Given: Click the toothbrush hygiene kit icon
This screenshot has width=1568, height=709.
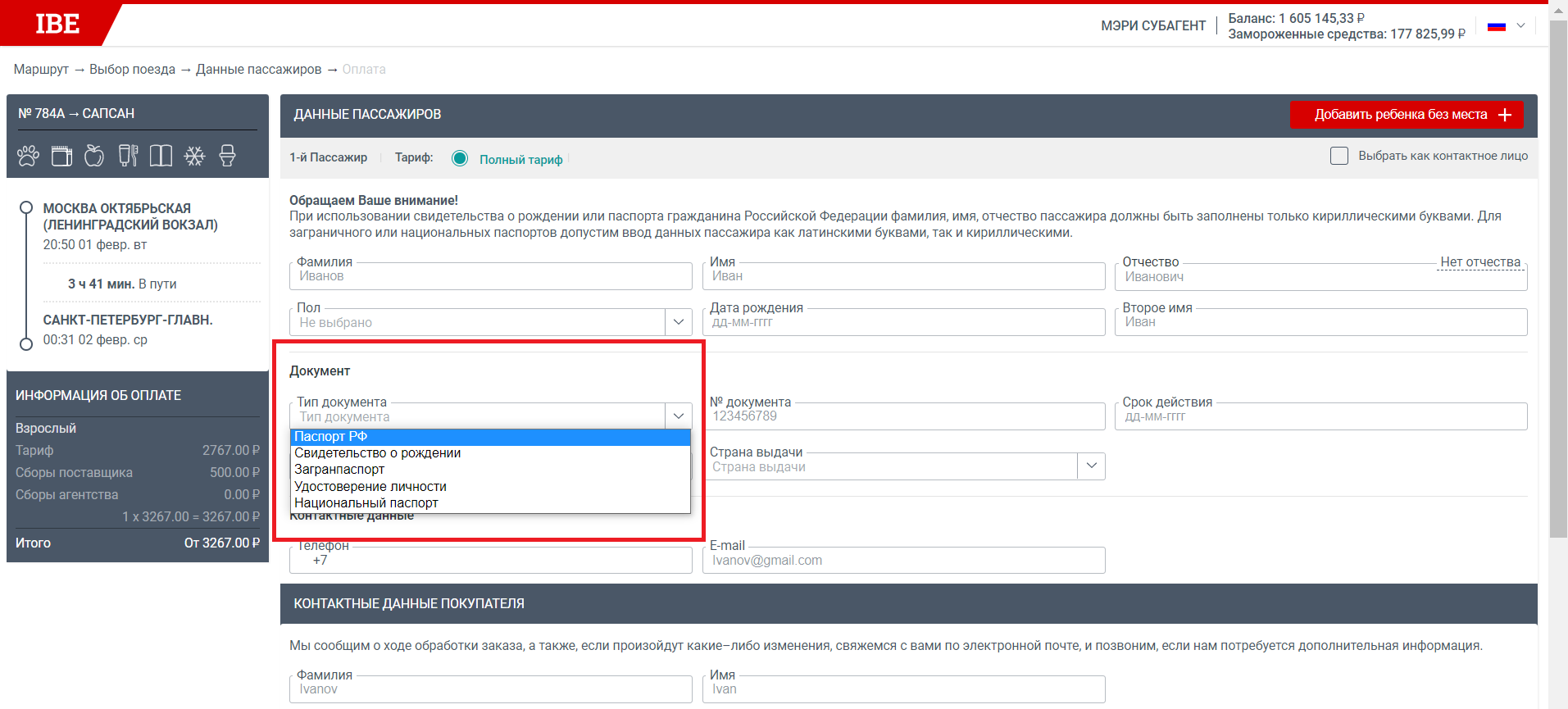Looking at the screenshot, I should coord(128,156).
